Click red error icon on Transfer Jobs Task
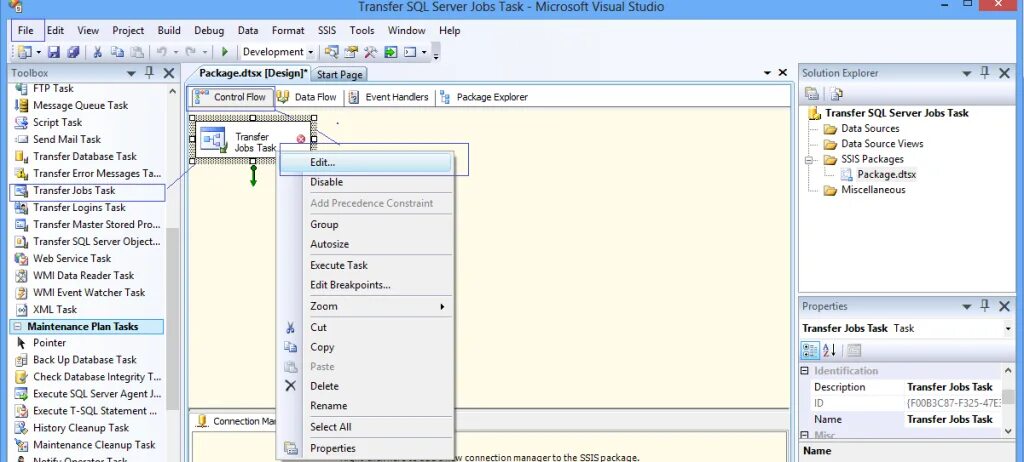This screenshot has width=1024, height=462. 300,139
